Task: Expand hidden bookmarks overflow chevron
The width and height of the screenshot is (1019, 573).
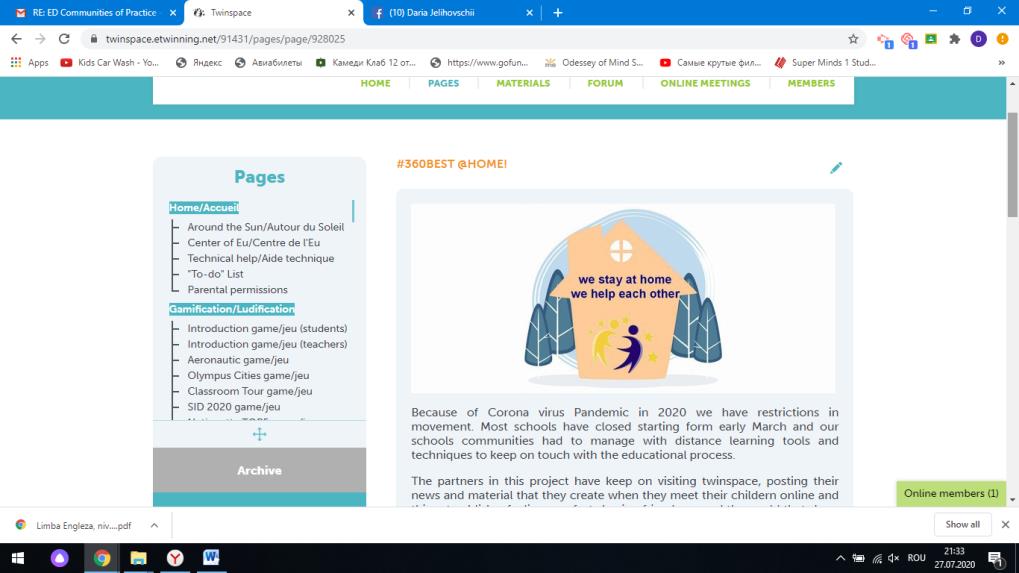Action: point(1001,62)
